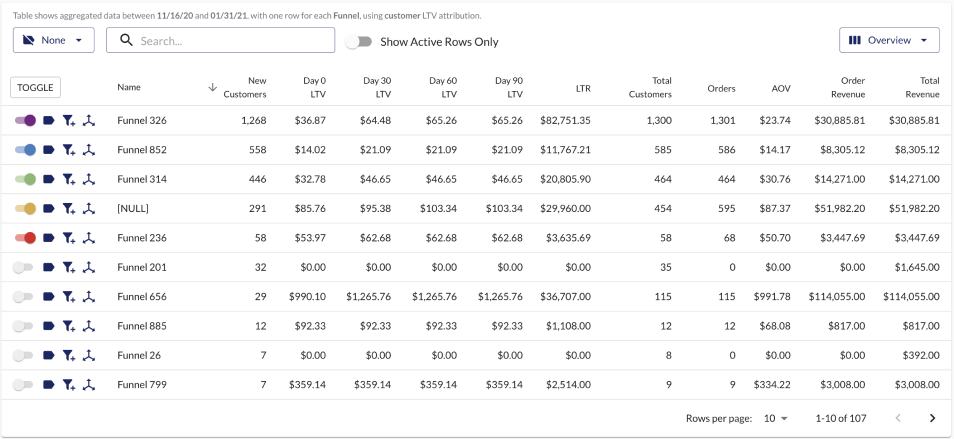Expand the Overview column view dropdown
Screen dimensions: 954x439
pyautogui.click(x=889, y=40)
